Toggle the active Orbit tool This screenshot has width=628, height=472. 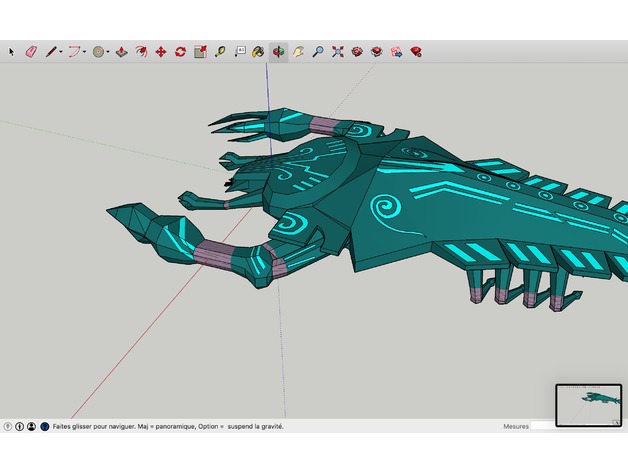pos(278,51)
